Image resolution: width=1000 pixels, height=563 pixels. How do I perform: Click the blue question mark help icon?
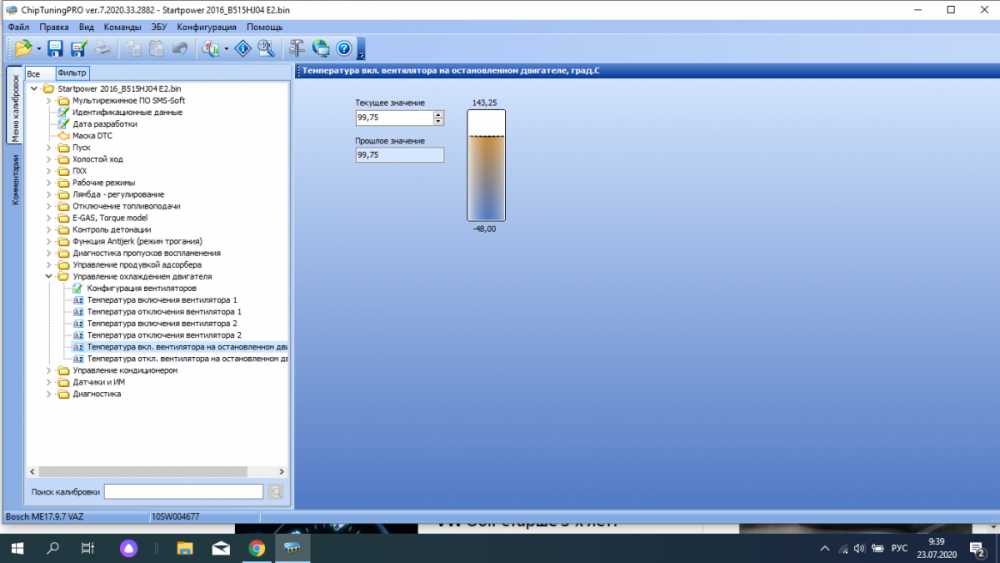344,48
